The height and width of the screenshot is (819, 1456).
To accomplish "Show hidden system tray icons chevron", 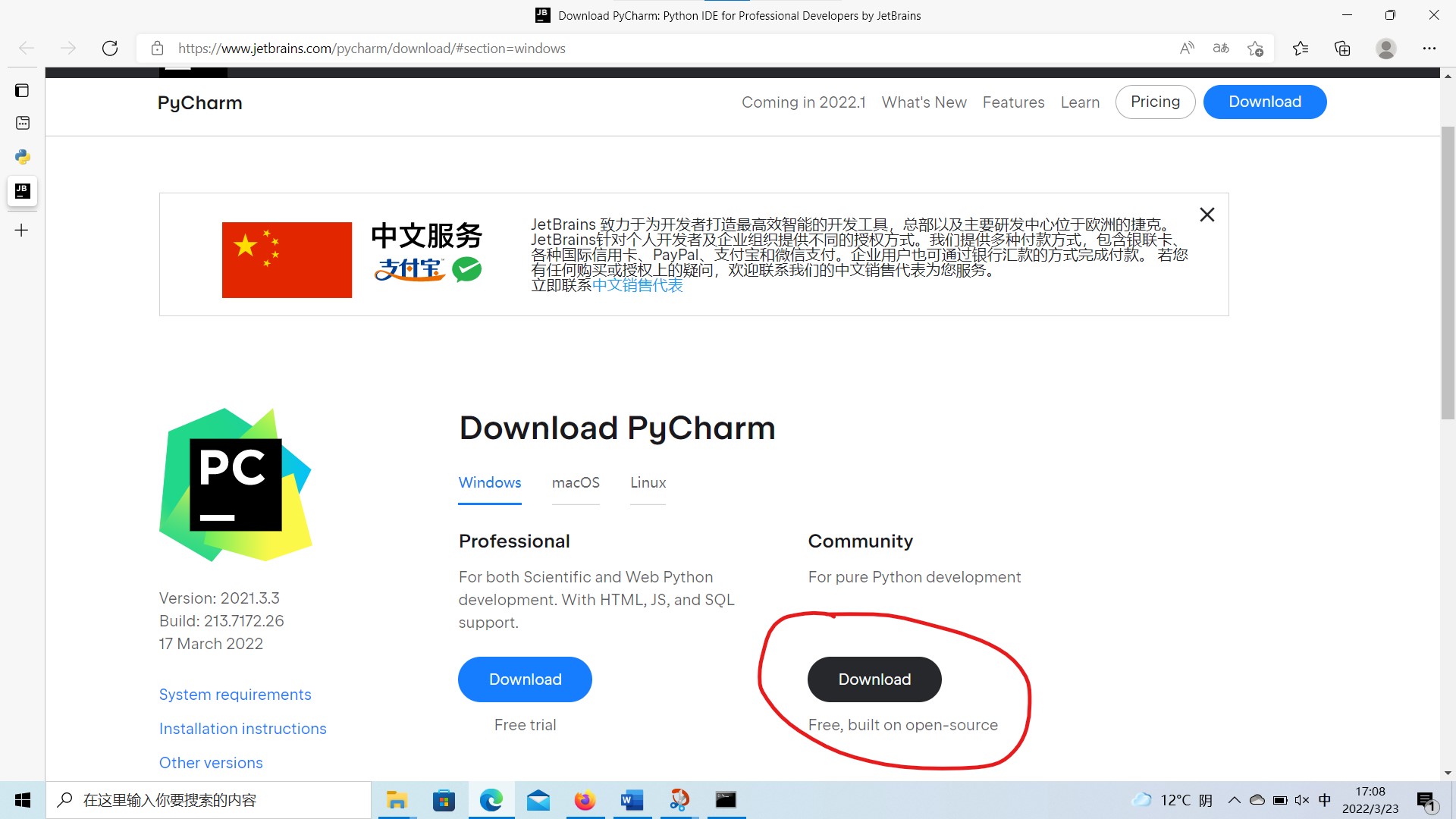I will point(1235,800).
